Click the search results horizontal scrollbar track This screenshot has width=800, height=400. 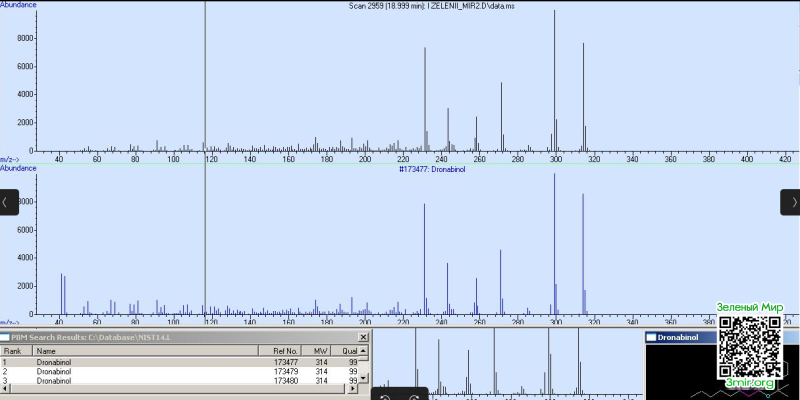(x=179, y=389)
